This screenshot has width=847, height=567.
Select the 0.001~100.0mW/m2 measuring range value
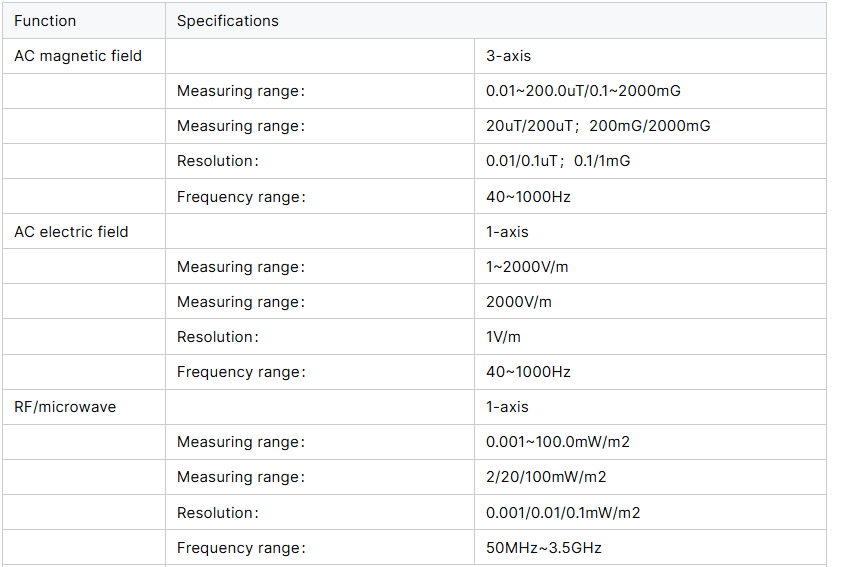coord(558,442)
